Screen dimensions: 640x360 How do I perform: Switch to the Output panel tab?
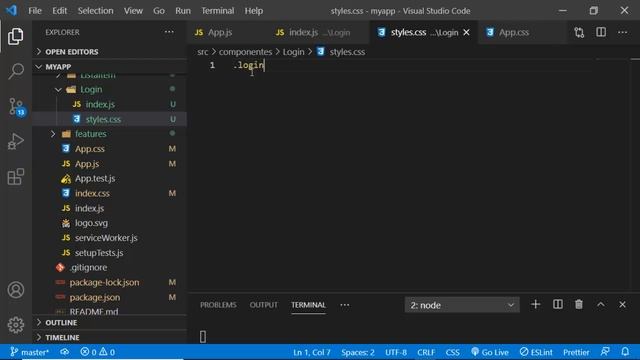click(x=263, y=305)
